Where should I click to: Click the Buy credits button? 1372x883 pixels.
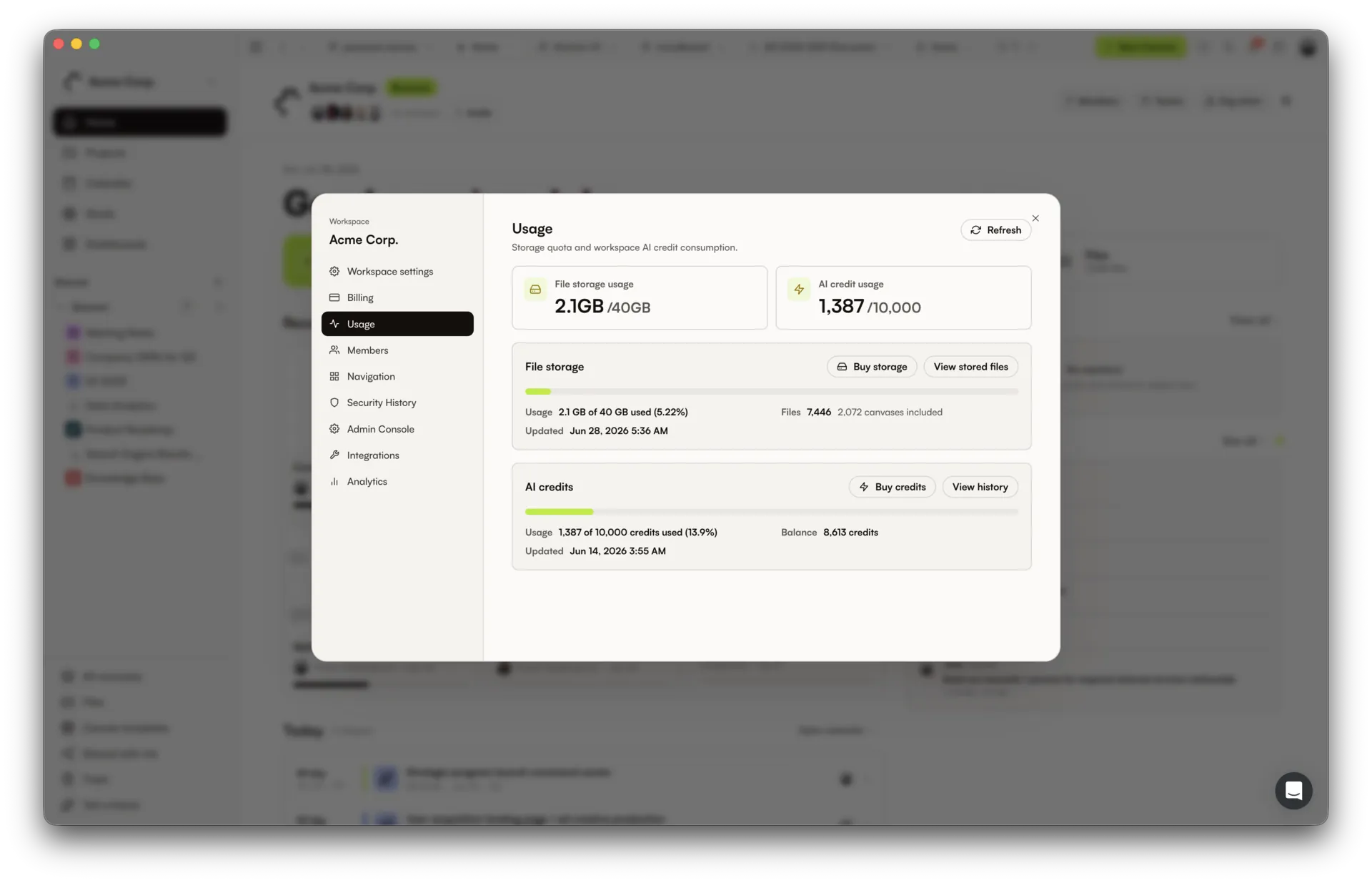point(892,487)
